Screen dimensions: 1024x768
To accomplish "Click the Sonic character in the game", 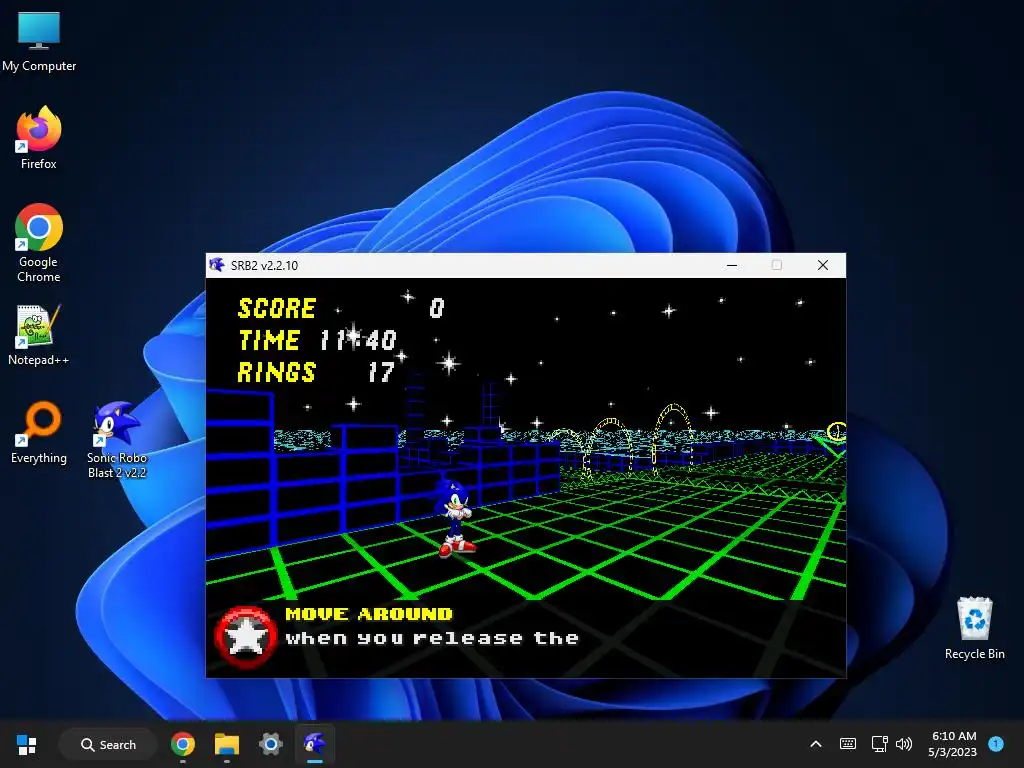I will coord(455,519).
